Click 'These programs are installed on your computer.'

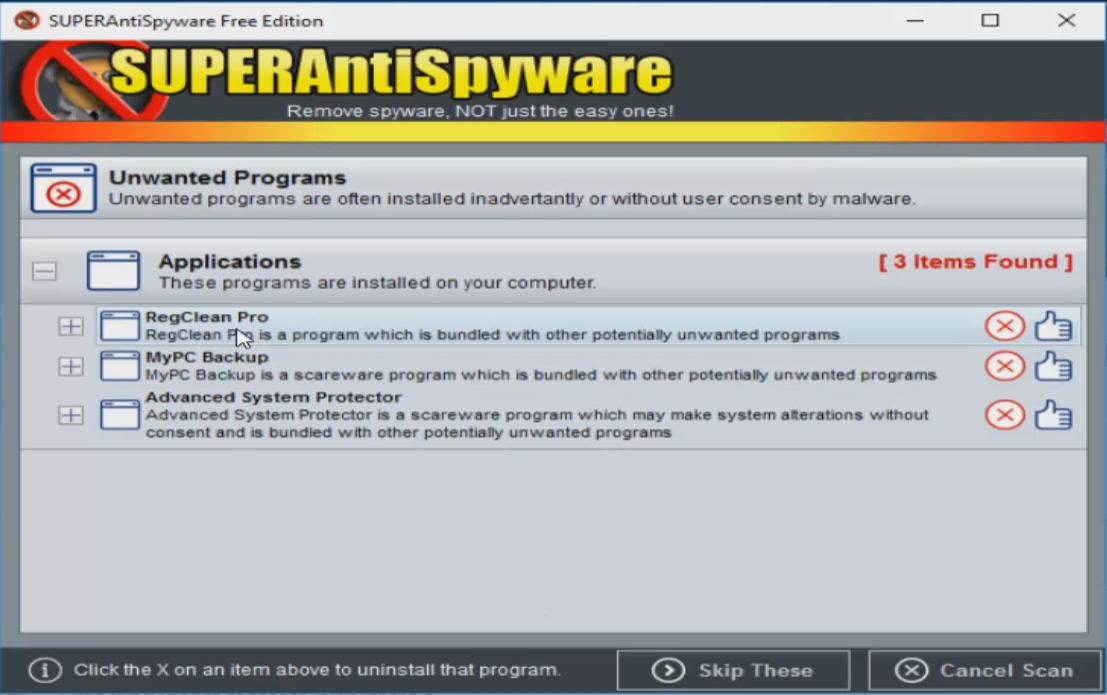pos(377,283)
